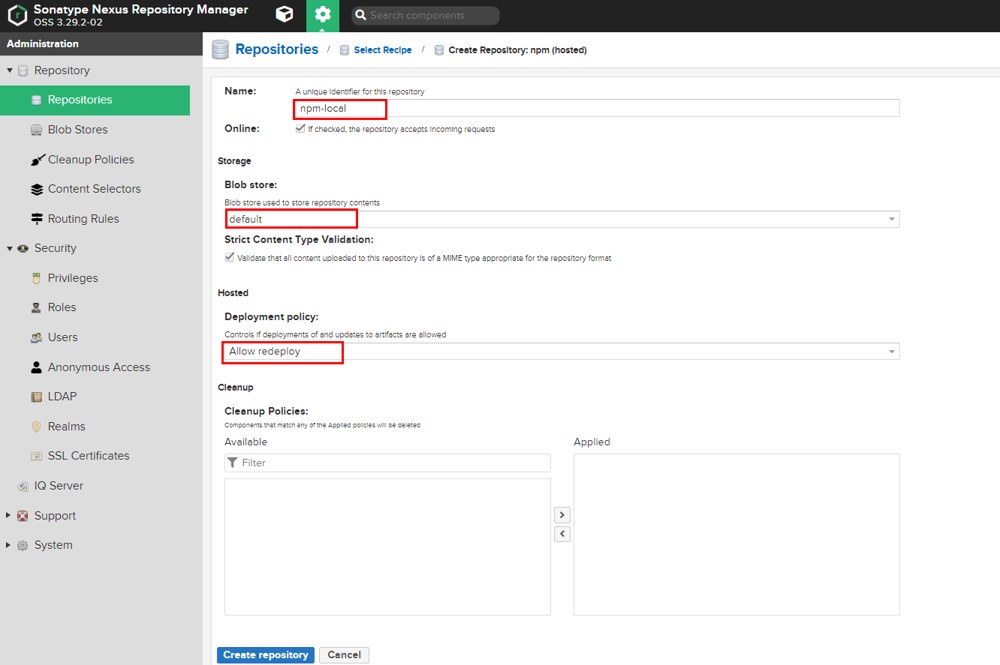Click the Security eye icon
1000x665 pixels.
pos(23,248)
